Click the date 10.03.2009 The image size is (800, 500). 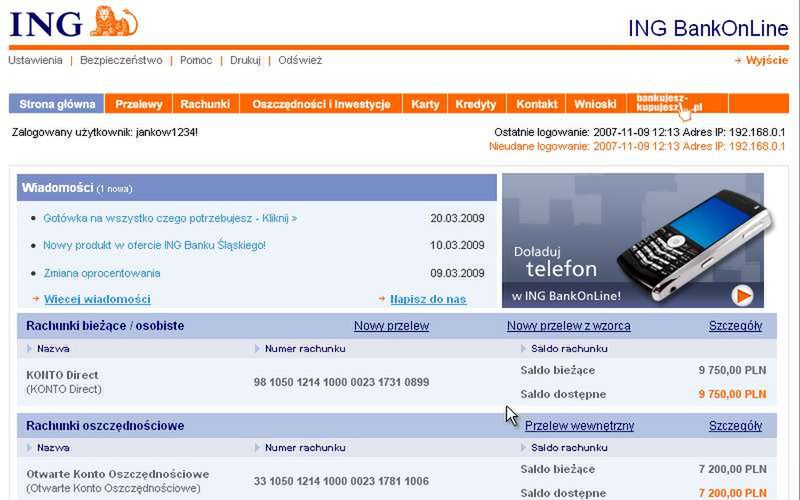coord(457,245)
